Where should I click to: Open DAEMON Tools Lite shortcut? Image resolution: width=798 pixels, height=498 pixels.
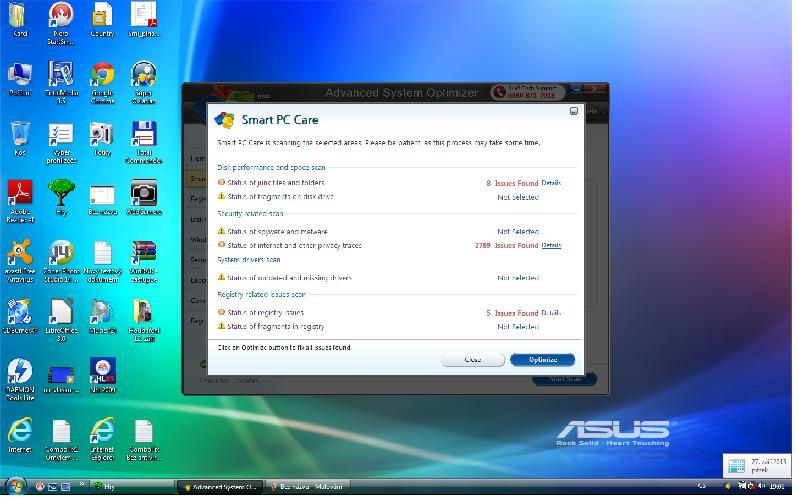(x=20, y=379)
